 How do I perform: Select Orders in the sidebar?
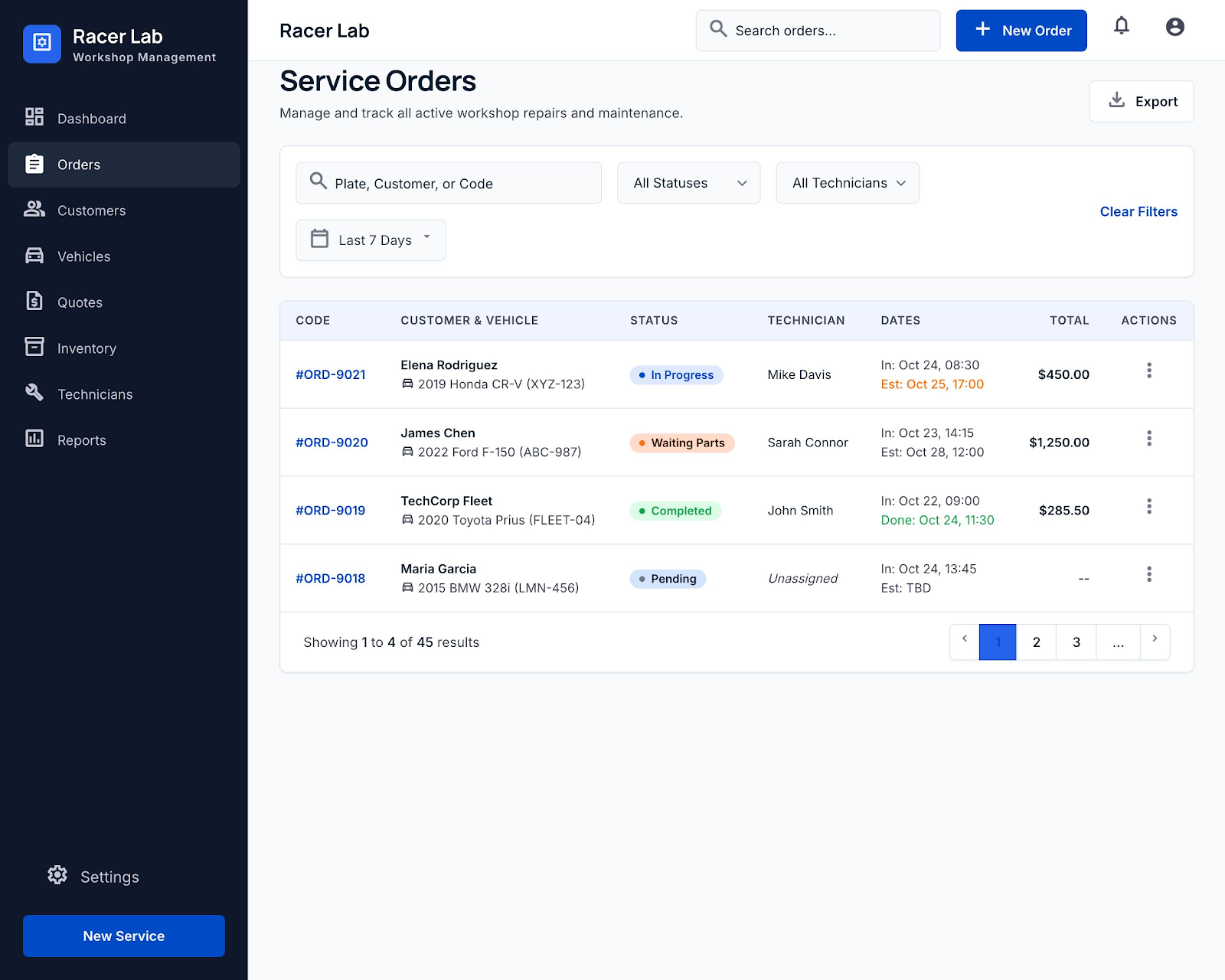(124, 165)
